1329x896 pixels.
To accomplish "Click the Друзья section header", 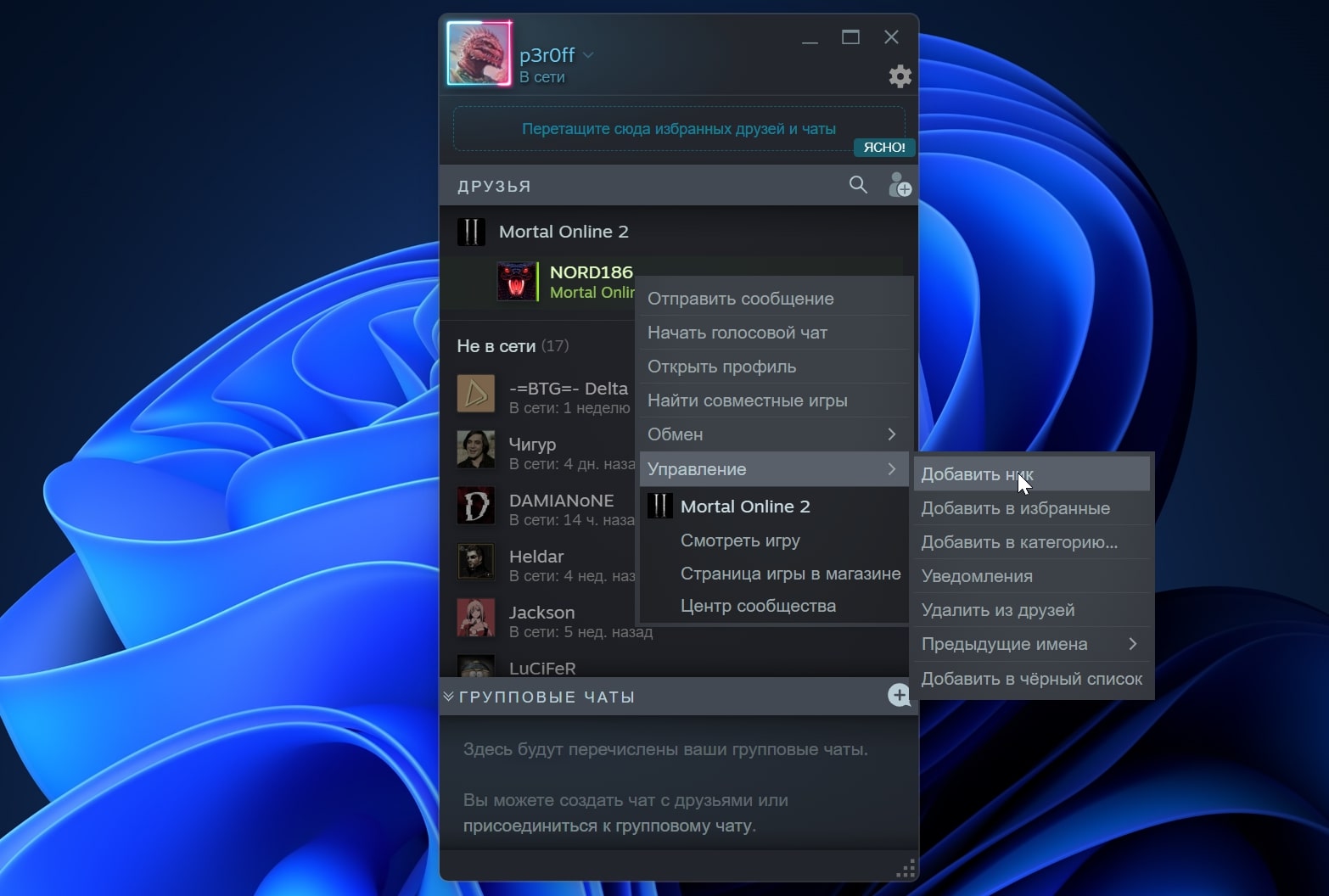I will click(494, 186).
